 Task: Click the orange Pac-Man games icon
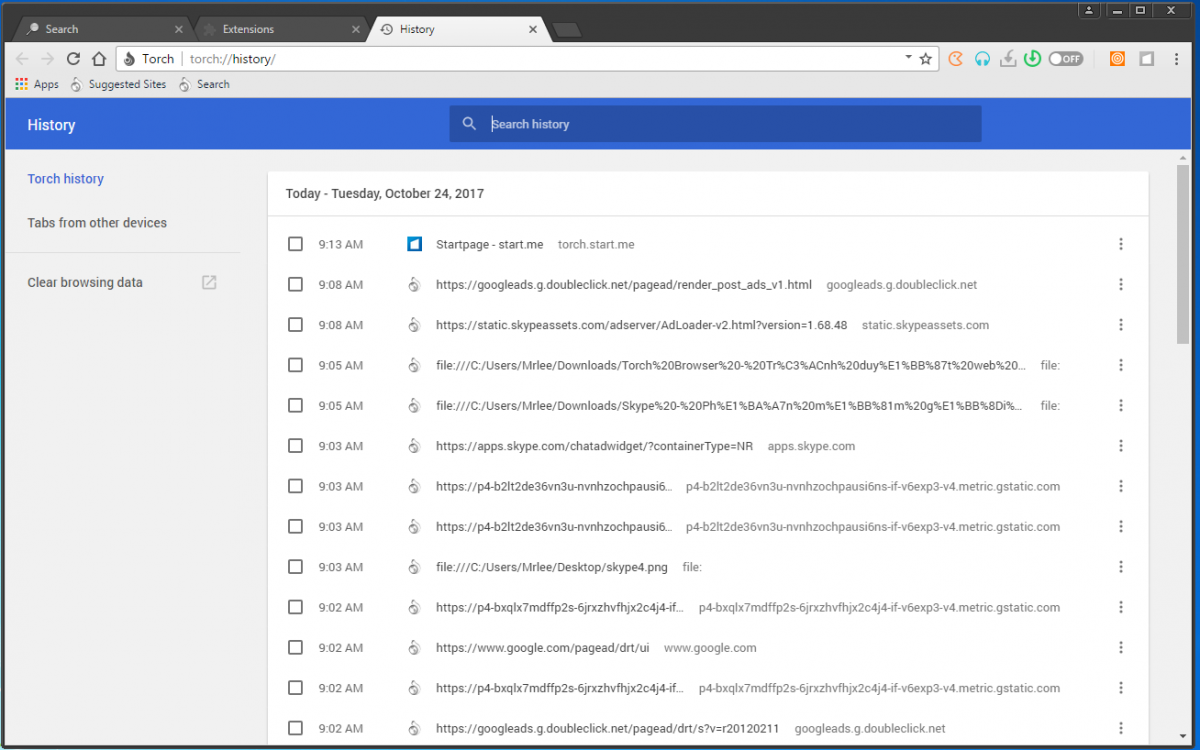[x=956, y=59]
